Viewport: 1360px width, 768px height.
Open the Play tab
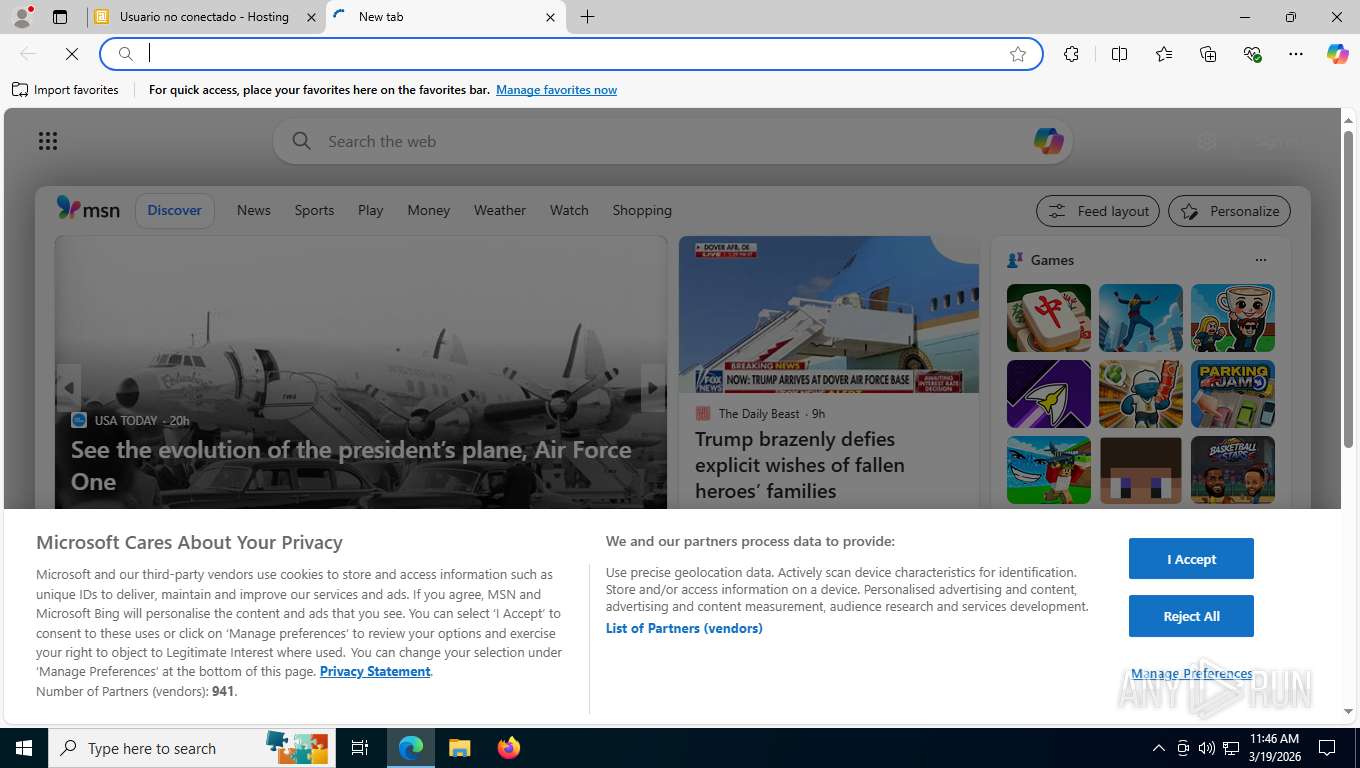(x=371, y=210)
